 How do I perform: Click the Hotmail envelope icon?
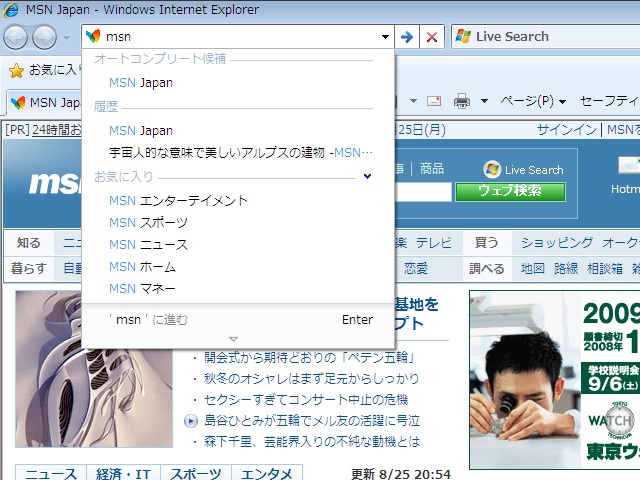pos(629,165)
